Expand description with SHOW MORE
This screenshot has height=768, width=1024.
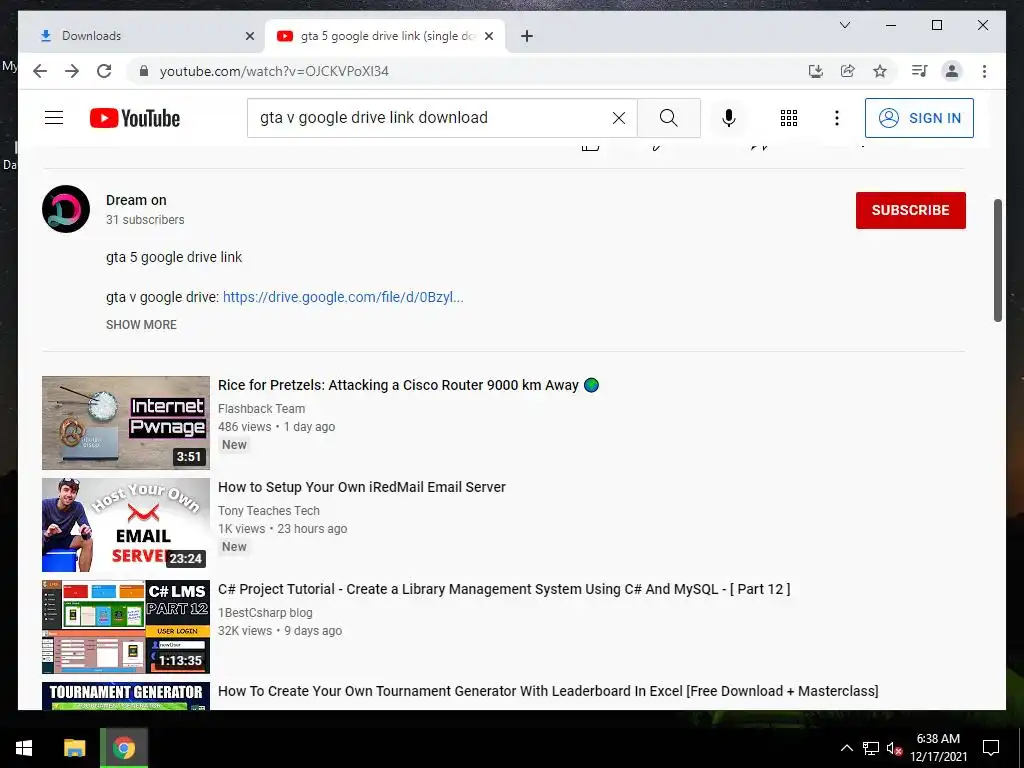pos(141,325)
